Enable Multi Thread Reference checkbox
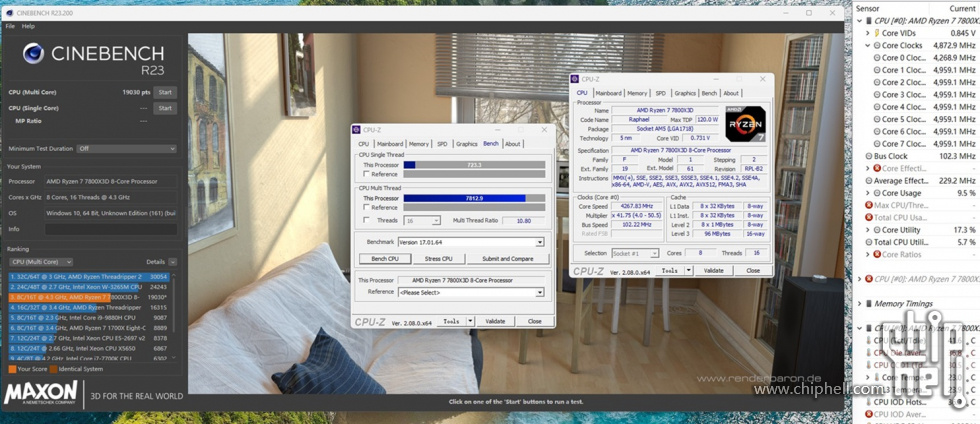The image size is (980, 424). tap(367, 208)
